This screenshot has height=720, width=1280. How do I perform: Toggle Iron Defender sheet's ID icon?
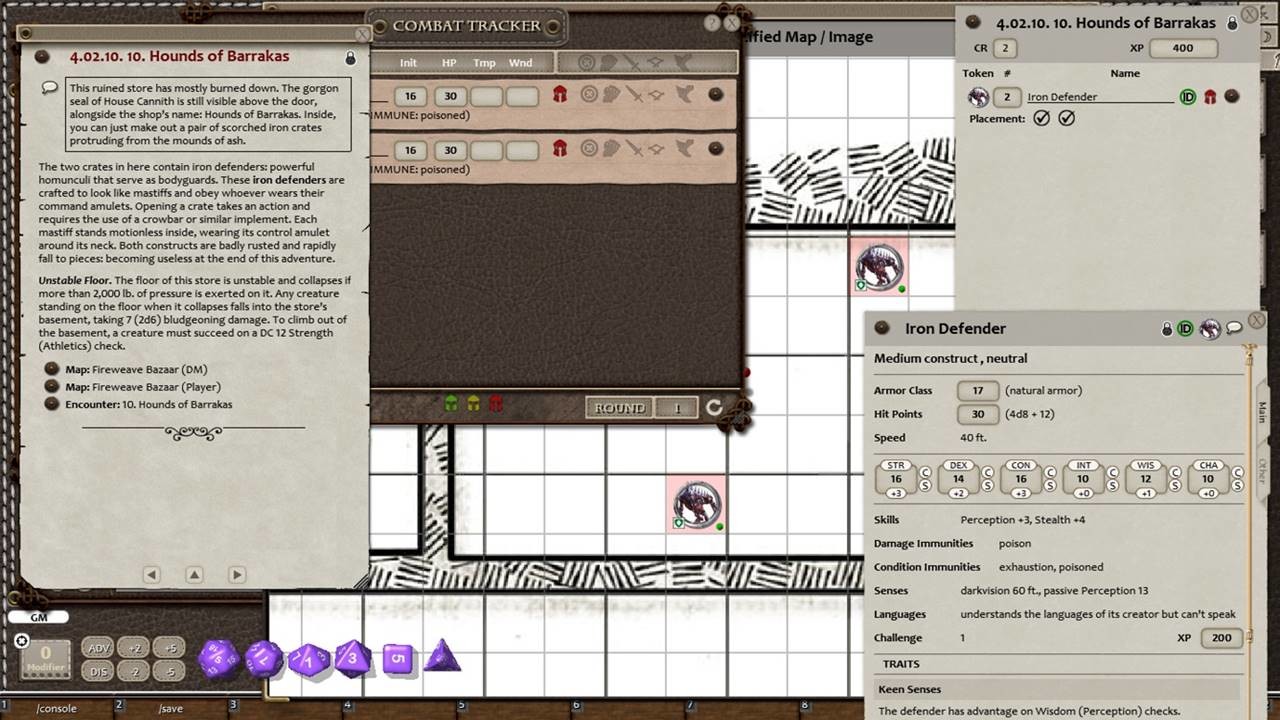1185,329
